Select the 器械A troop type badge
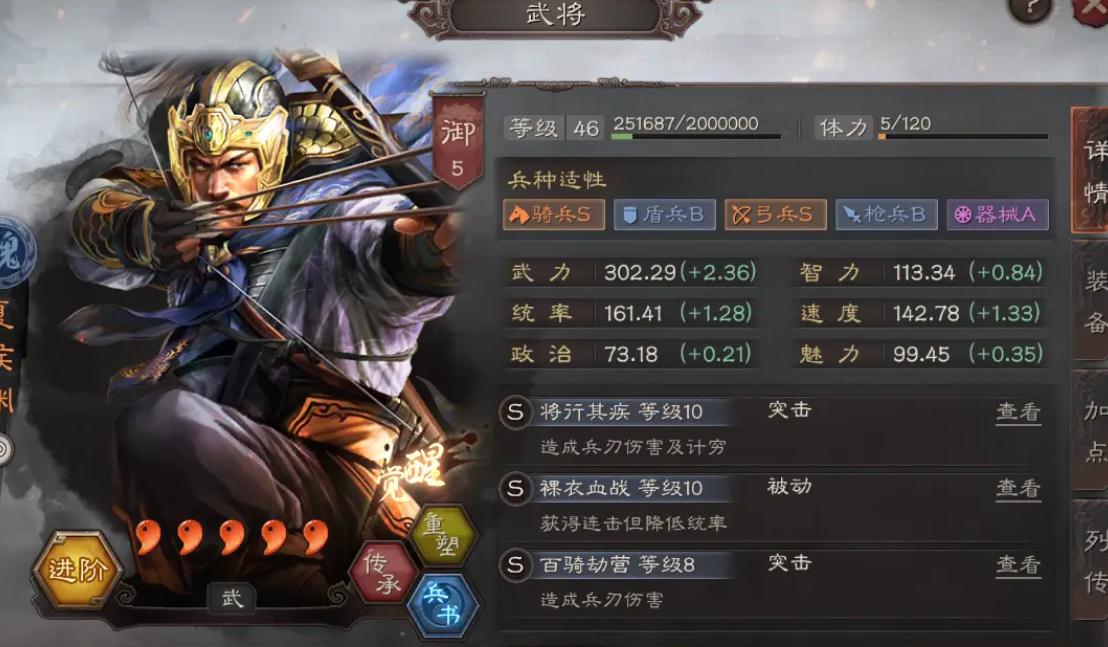Screen dimensions: 1108x647 point(997,215)
